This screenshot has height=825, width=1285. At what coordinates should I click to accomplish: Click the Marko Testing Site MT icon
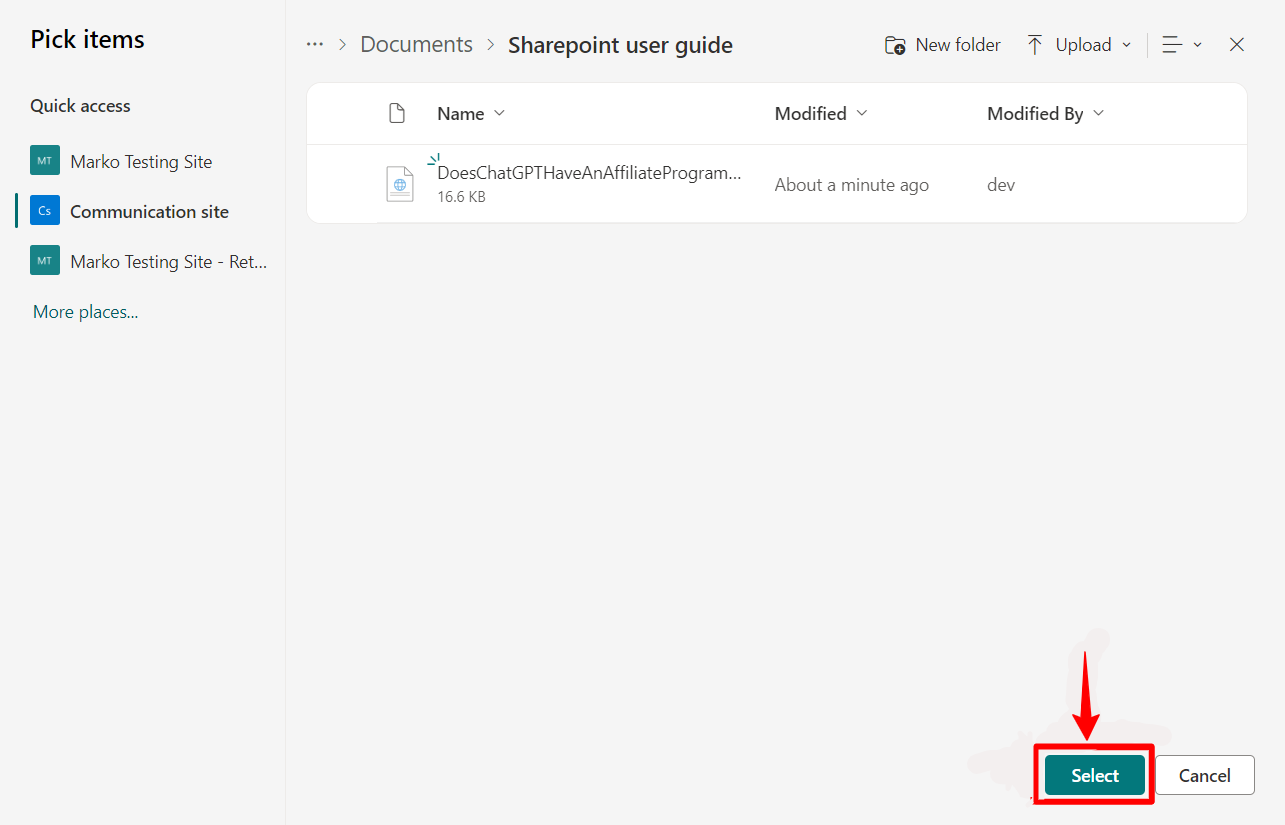(45, 161)
